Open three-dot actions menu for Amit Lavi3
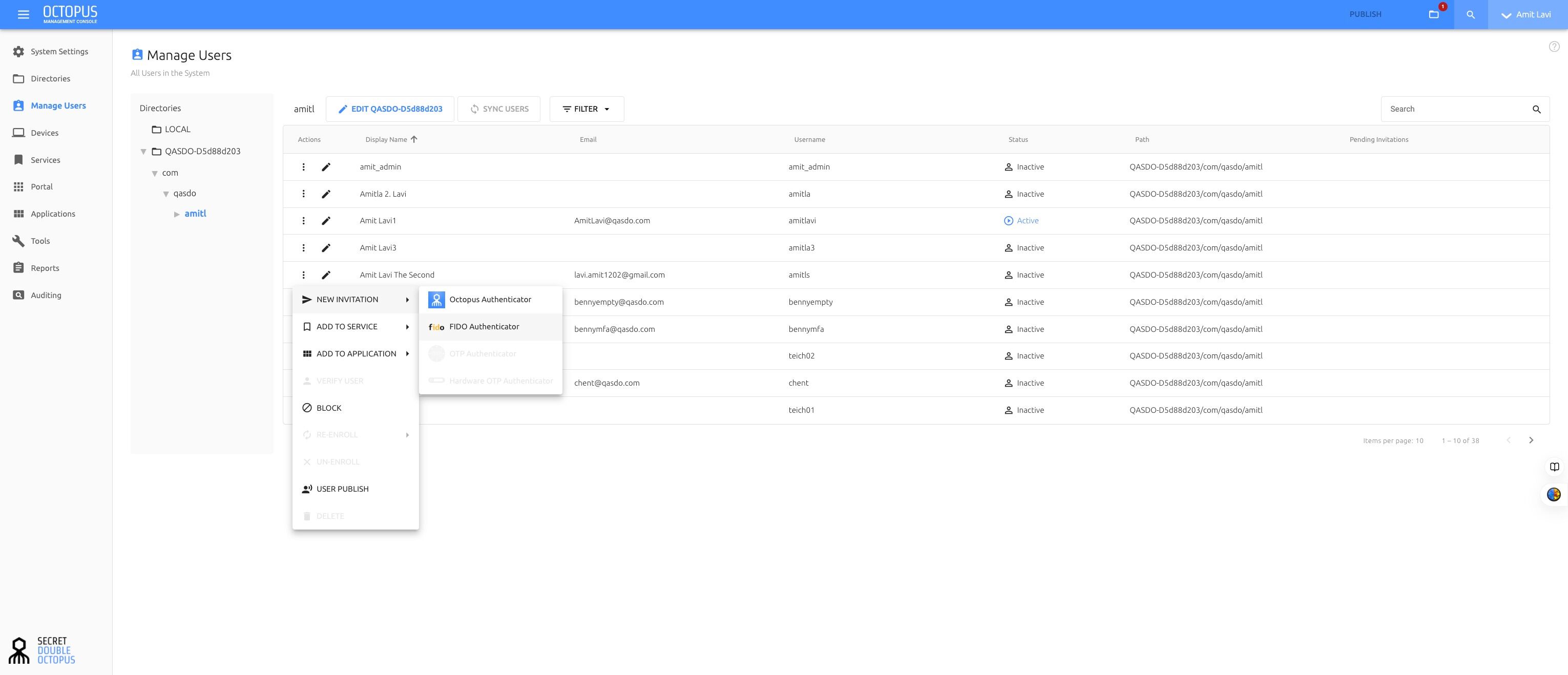Screen dimensions: 1568x675 304,248
